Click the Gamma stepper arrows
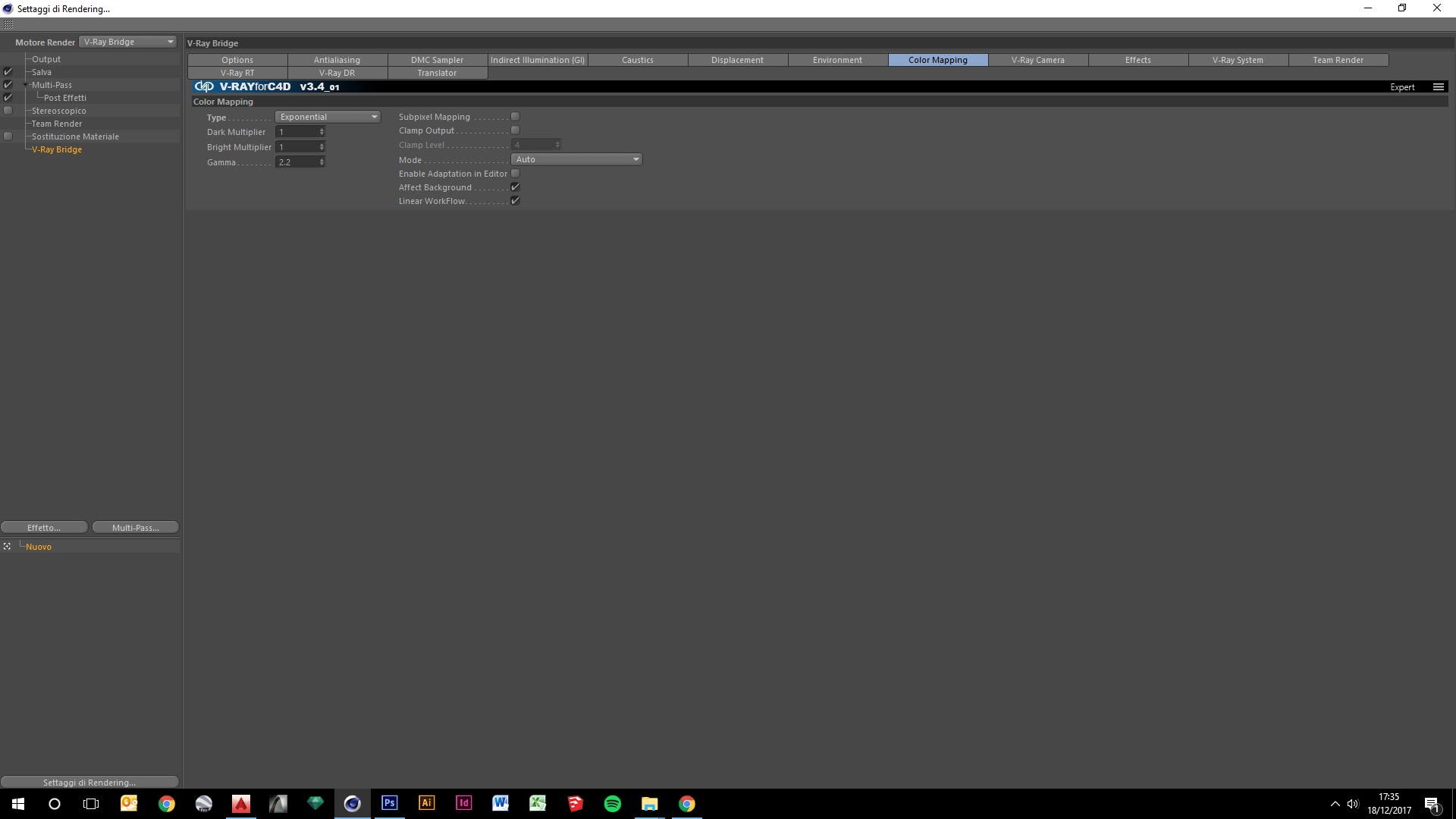 (x=322, y=162)
